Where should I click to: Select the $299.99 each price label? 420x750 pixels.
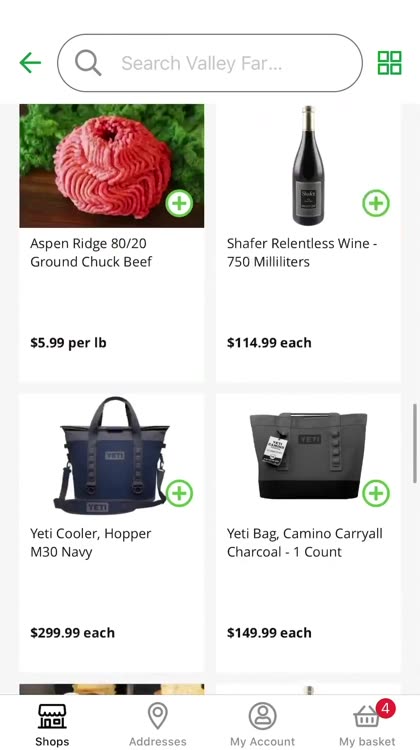coord(73,633)
